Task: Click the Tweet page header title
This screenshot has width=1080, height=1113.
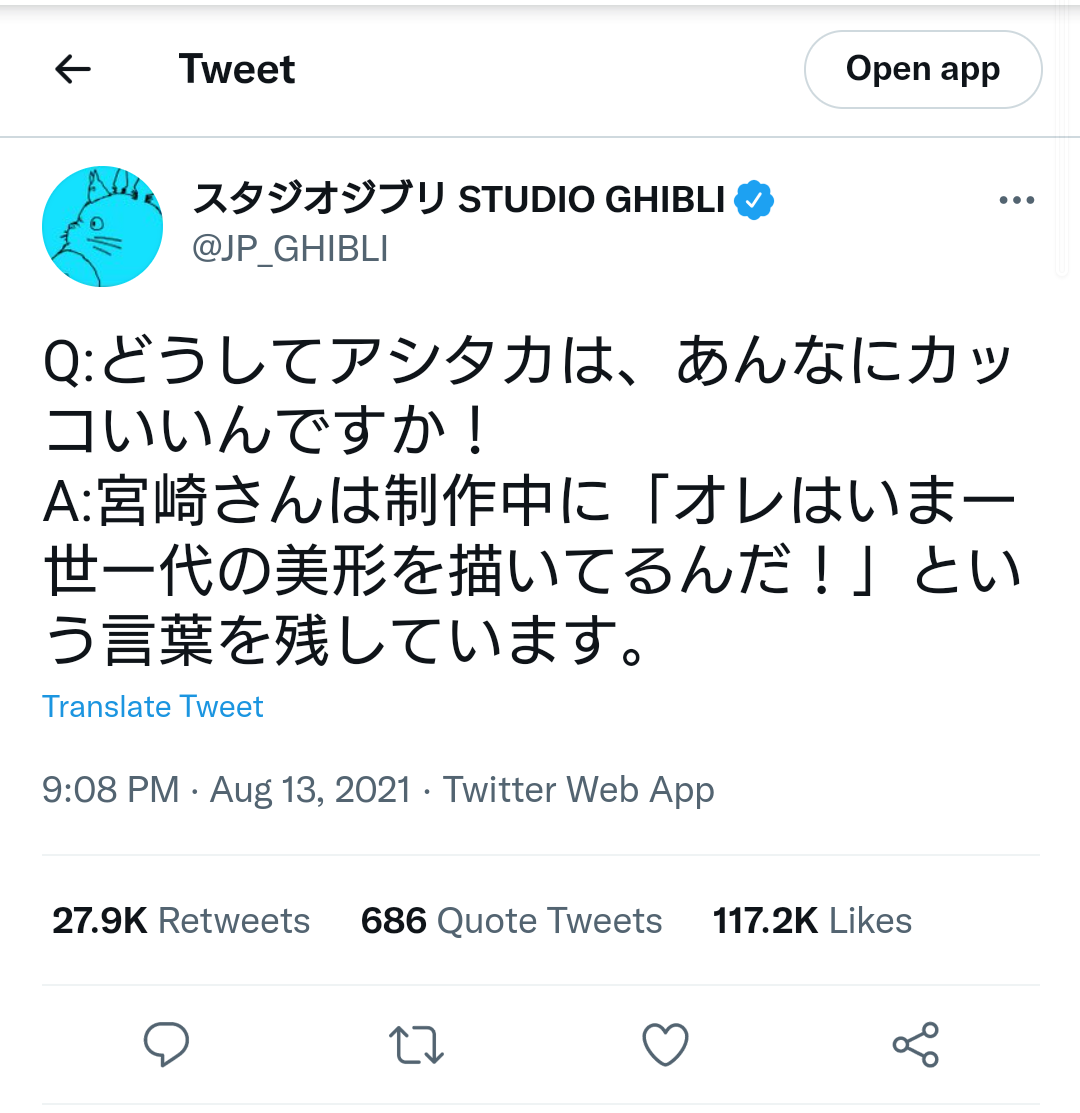Action: pyautogui.click(x=237, y=69)
